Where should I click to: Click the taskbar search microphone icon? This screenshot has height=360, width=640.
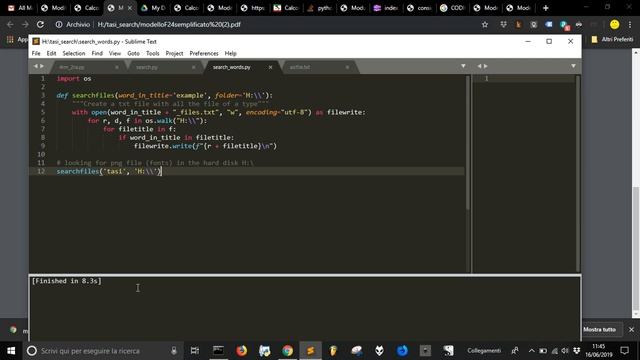[x=174, y=351]
